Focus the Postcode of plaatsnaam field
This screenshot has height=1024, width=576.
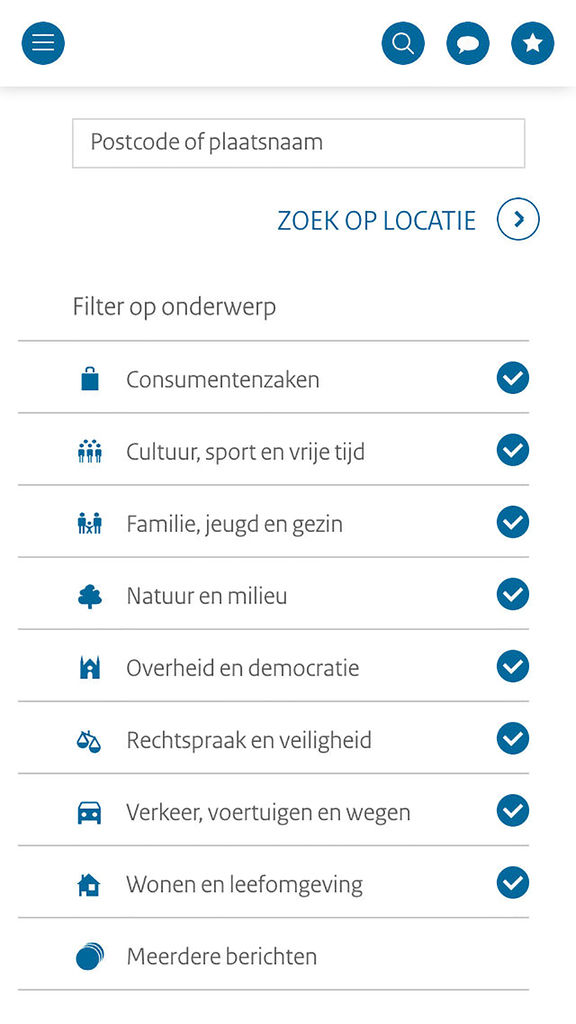298,143
